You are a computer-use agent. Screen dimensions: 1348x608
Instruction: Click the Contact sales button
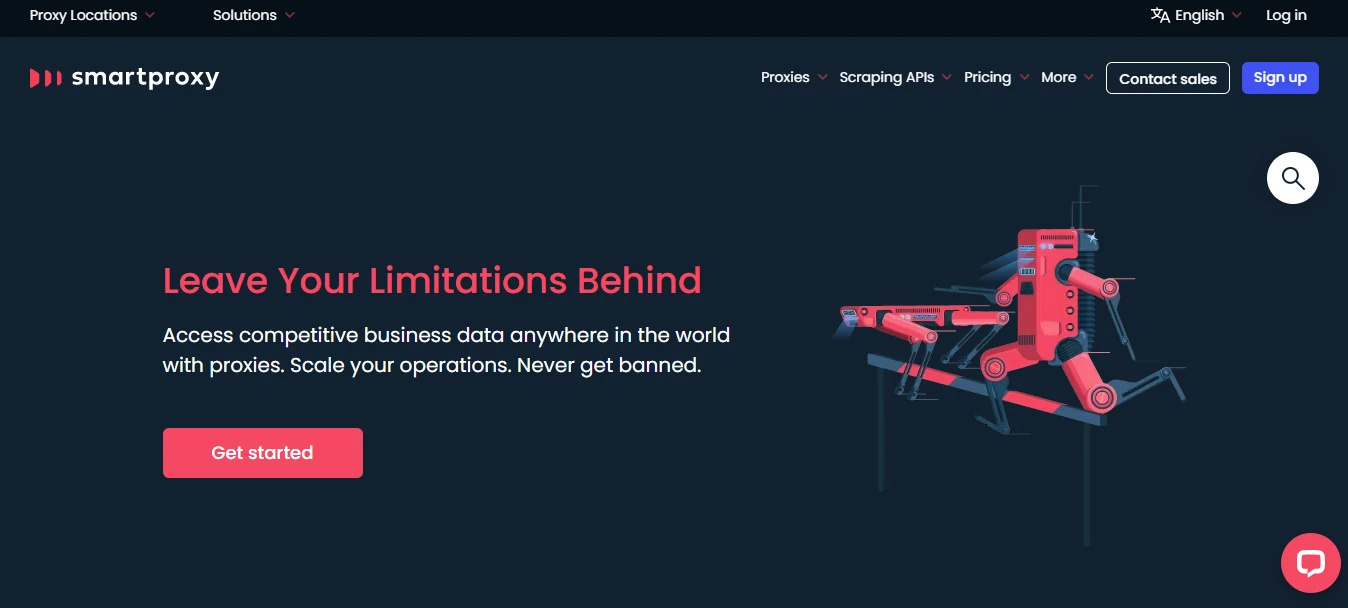tap(1168, 78)
